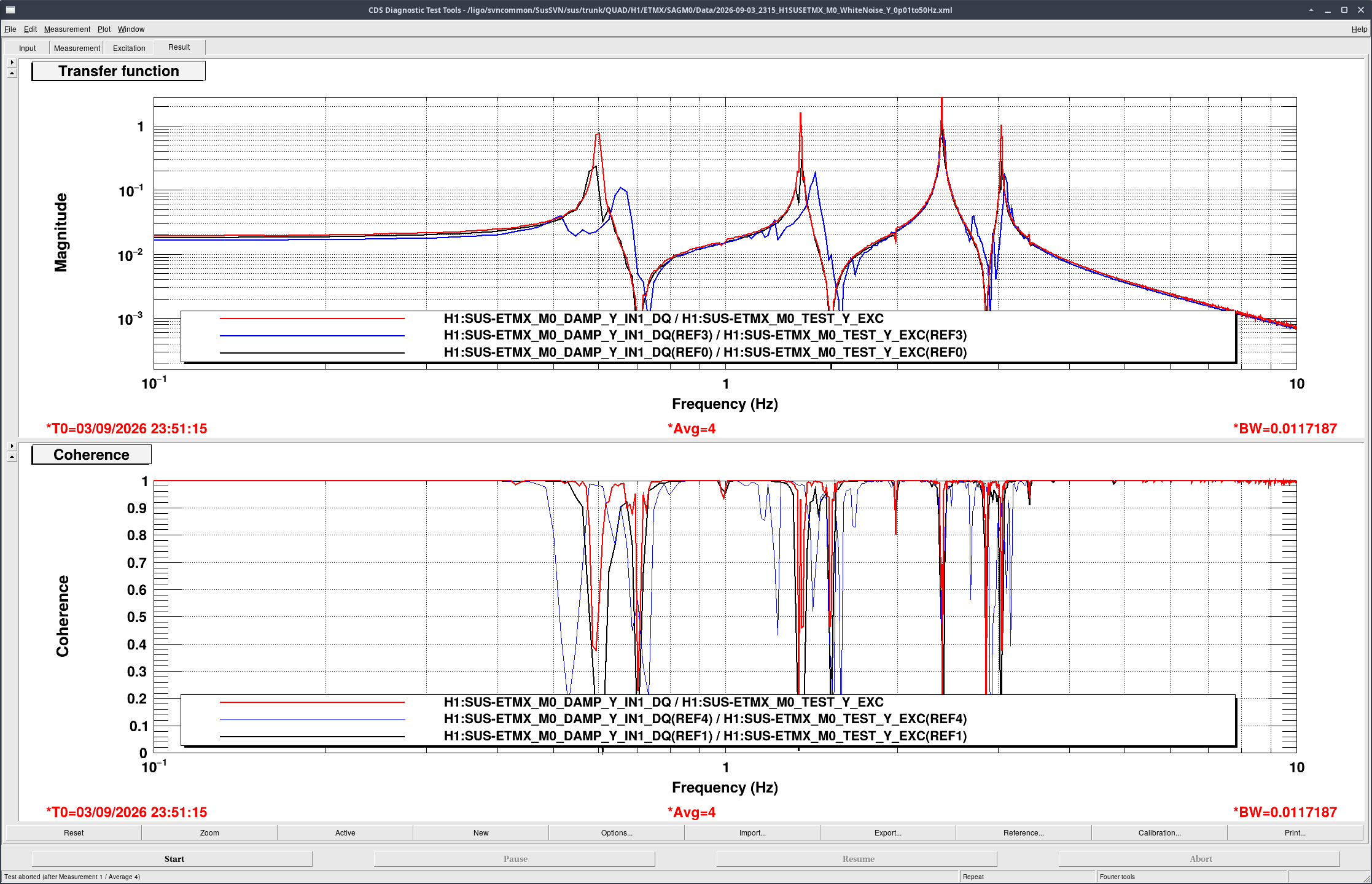The width and height of the screenshot is (1372, 884).
Task: Open the Reference dialog button
Action: click(x=1024, y=833)
